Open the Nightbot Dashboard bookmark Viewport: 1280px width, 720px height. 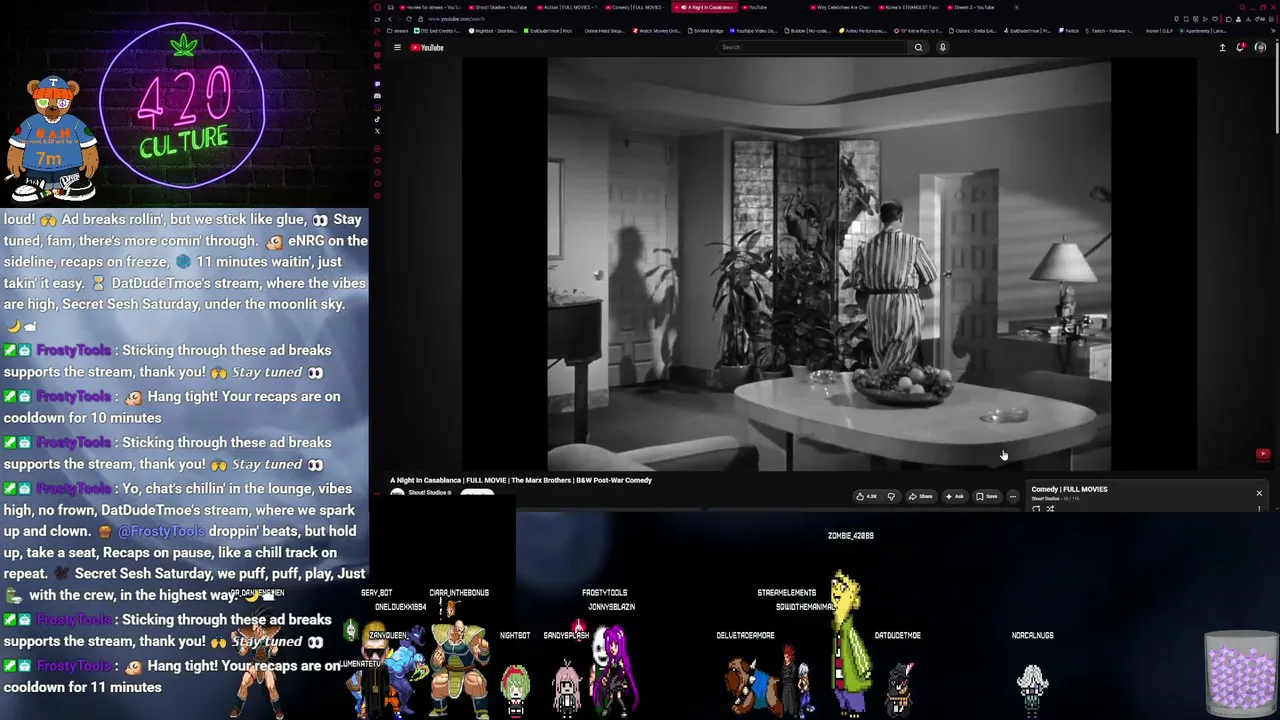click(x=494, y=31)
